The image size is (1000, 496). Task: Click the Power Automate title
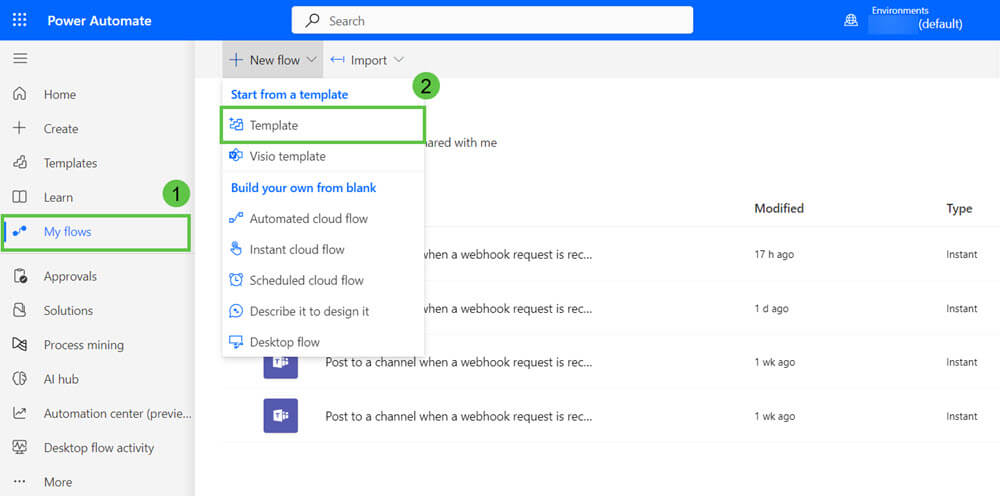[99, 20]
